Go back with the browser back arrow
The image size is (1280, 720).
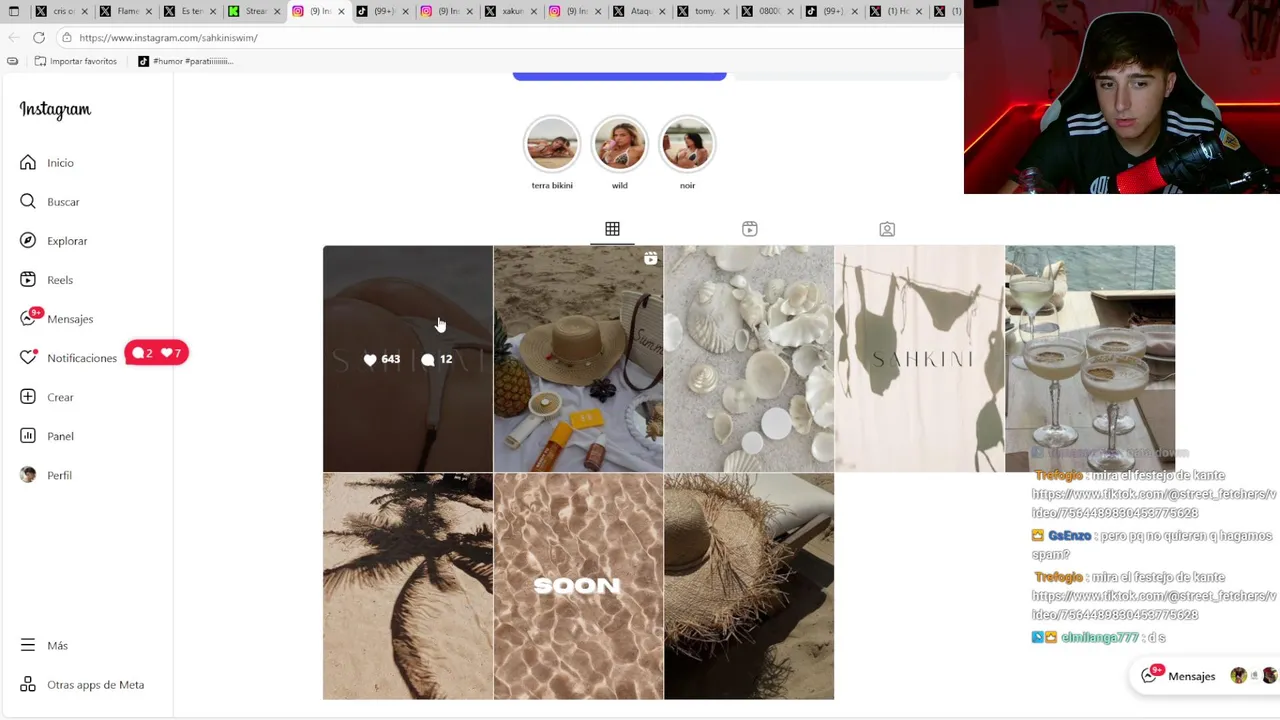point(14,38)
